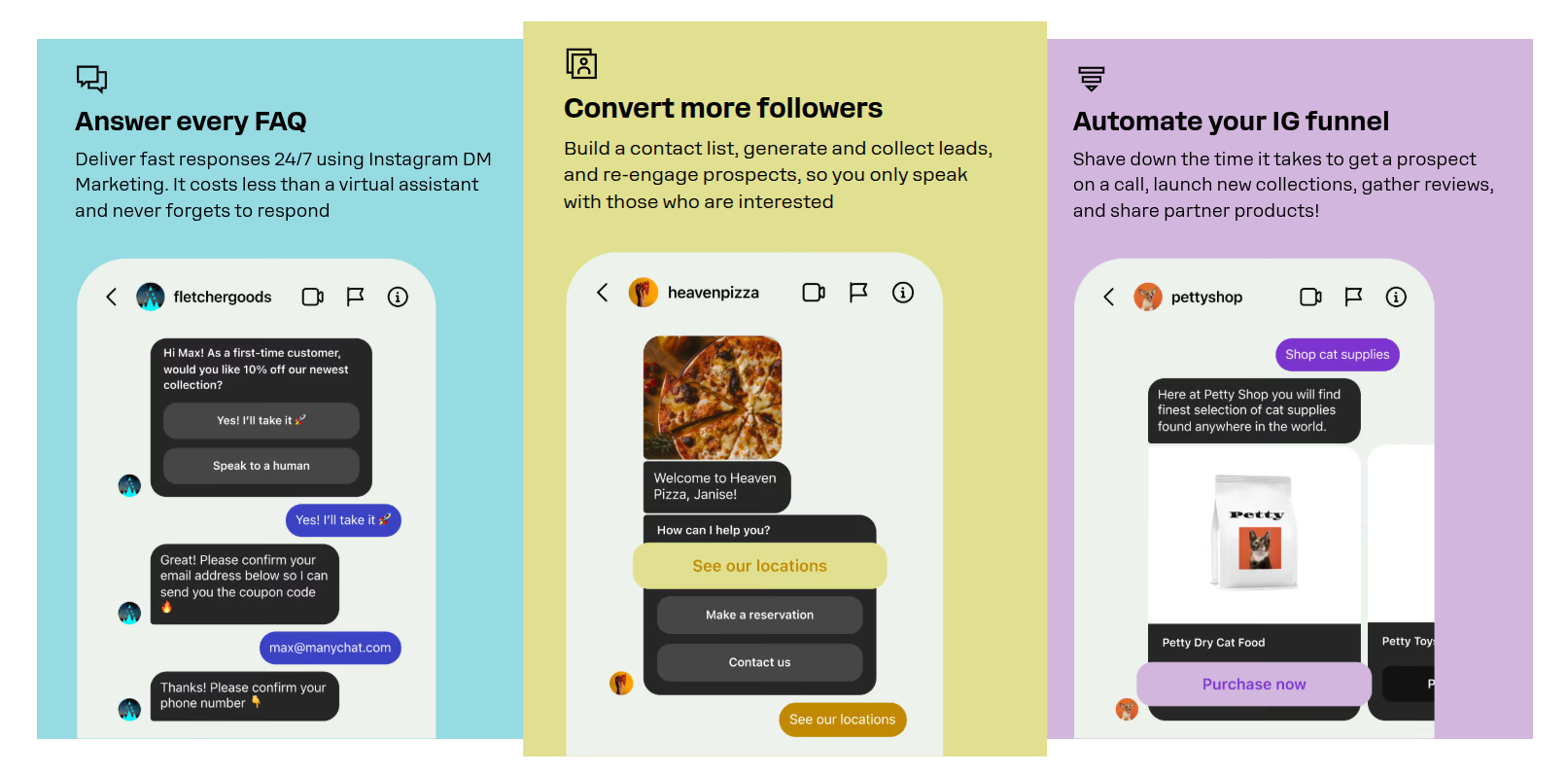
Task: Click the max@manychat.com email bubble
Action: click(330, 648)
